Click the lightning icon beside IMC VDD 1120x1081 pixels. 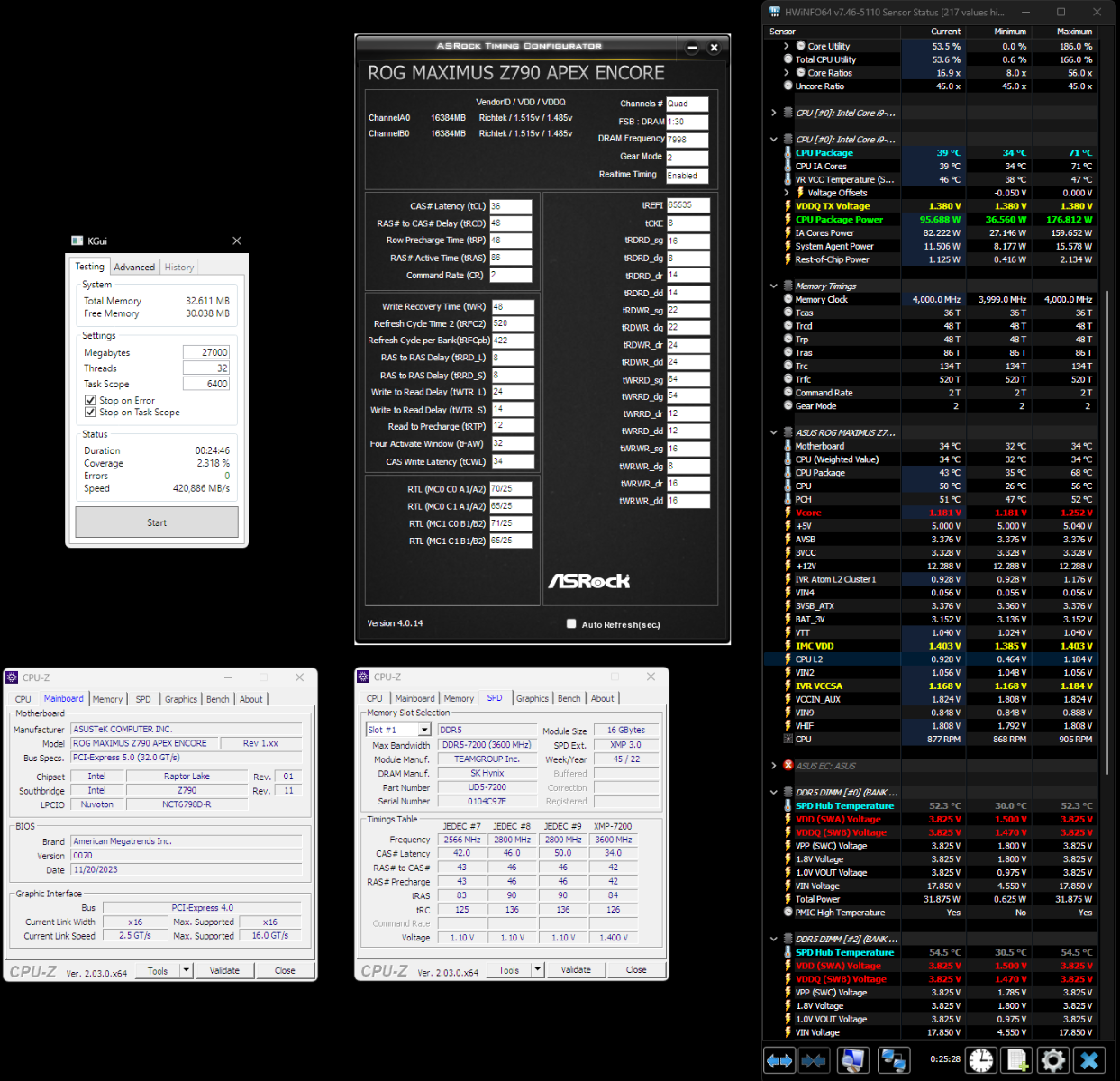[788, 646]
